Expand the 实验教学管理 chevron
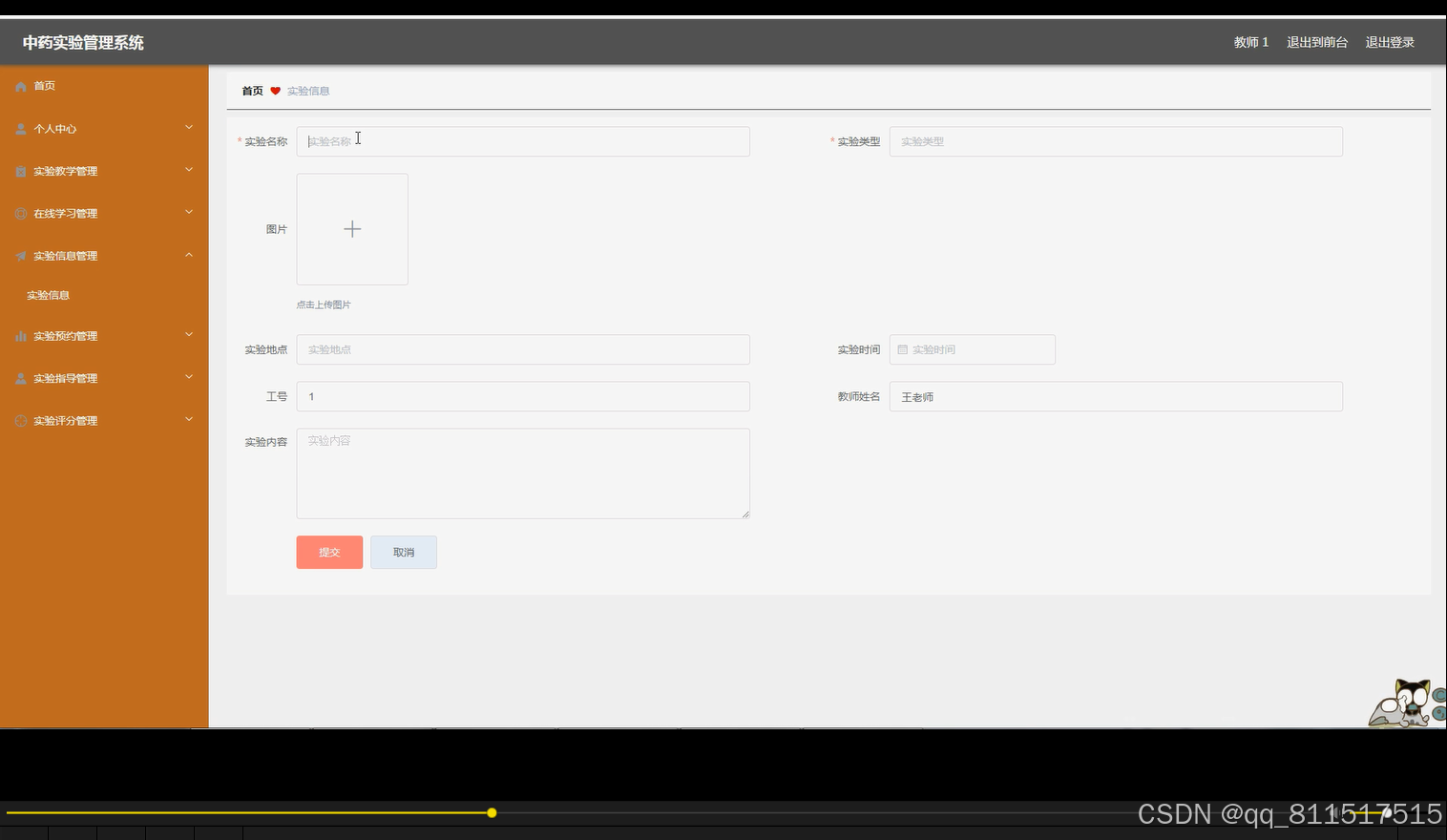1447x840 pixels. point(189,170)
